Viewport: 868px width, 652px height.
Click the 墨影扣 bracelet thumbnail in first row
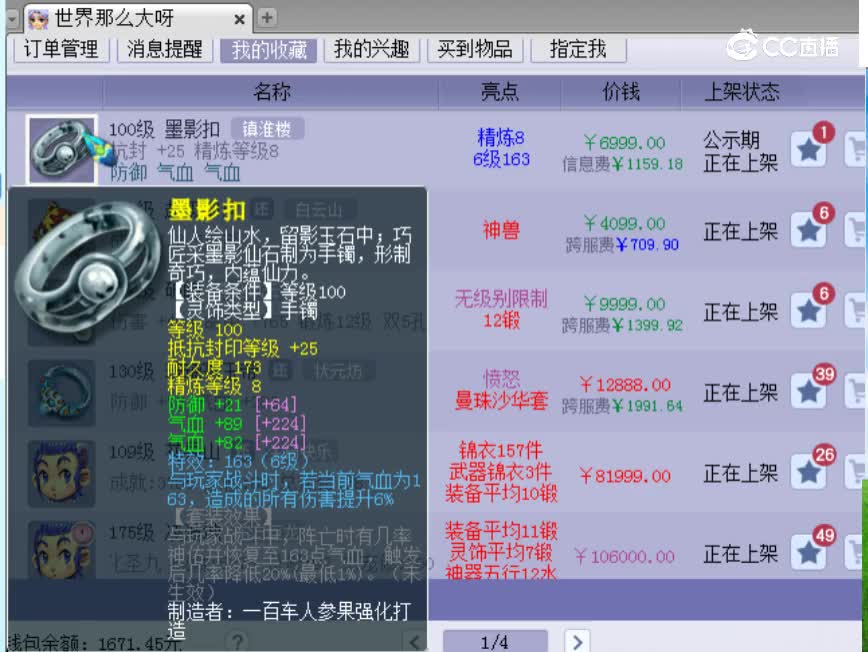tap(61, 149)
